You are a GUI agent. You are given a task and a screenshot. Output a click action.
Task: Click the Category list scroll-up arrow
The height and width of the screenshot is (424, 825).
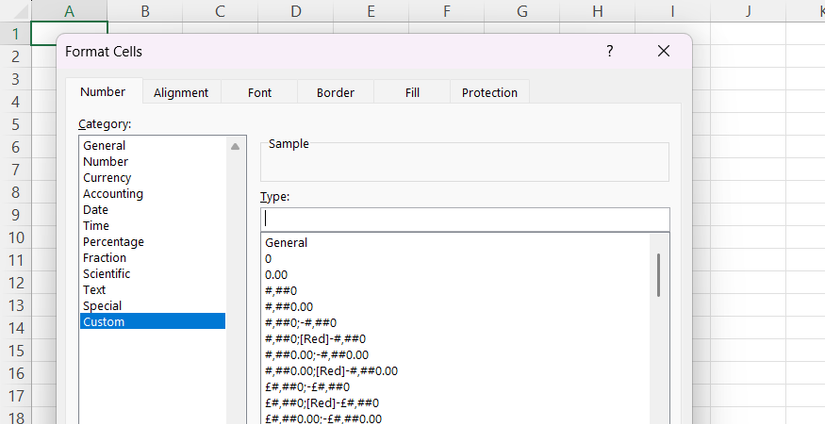235,147
